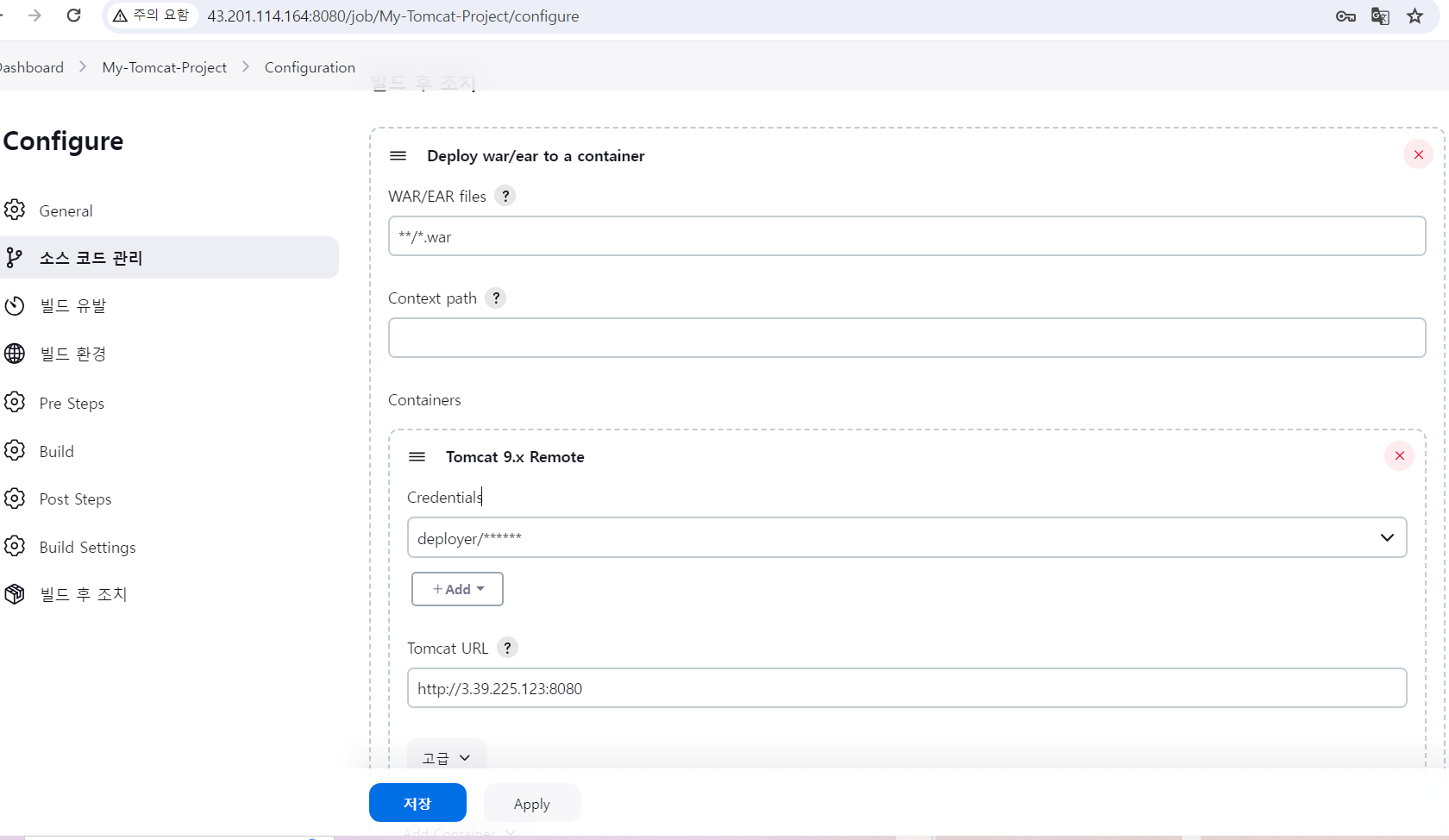Open My-Tomcat-Project breadcrumb link

(164, 67)
